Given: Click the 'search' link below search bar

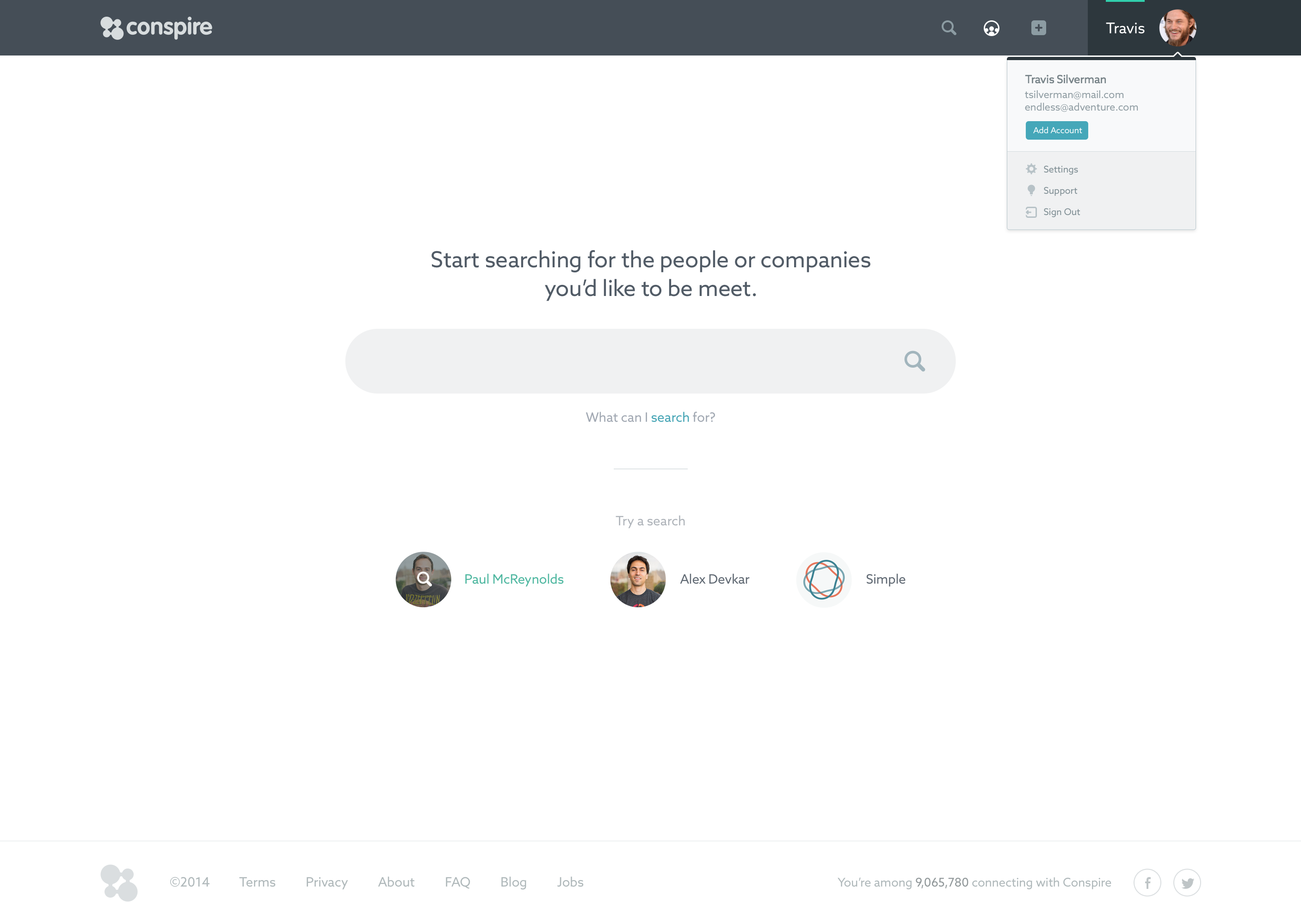Looking at the screenshot, I should click(x=670, y=417).
